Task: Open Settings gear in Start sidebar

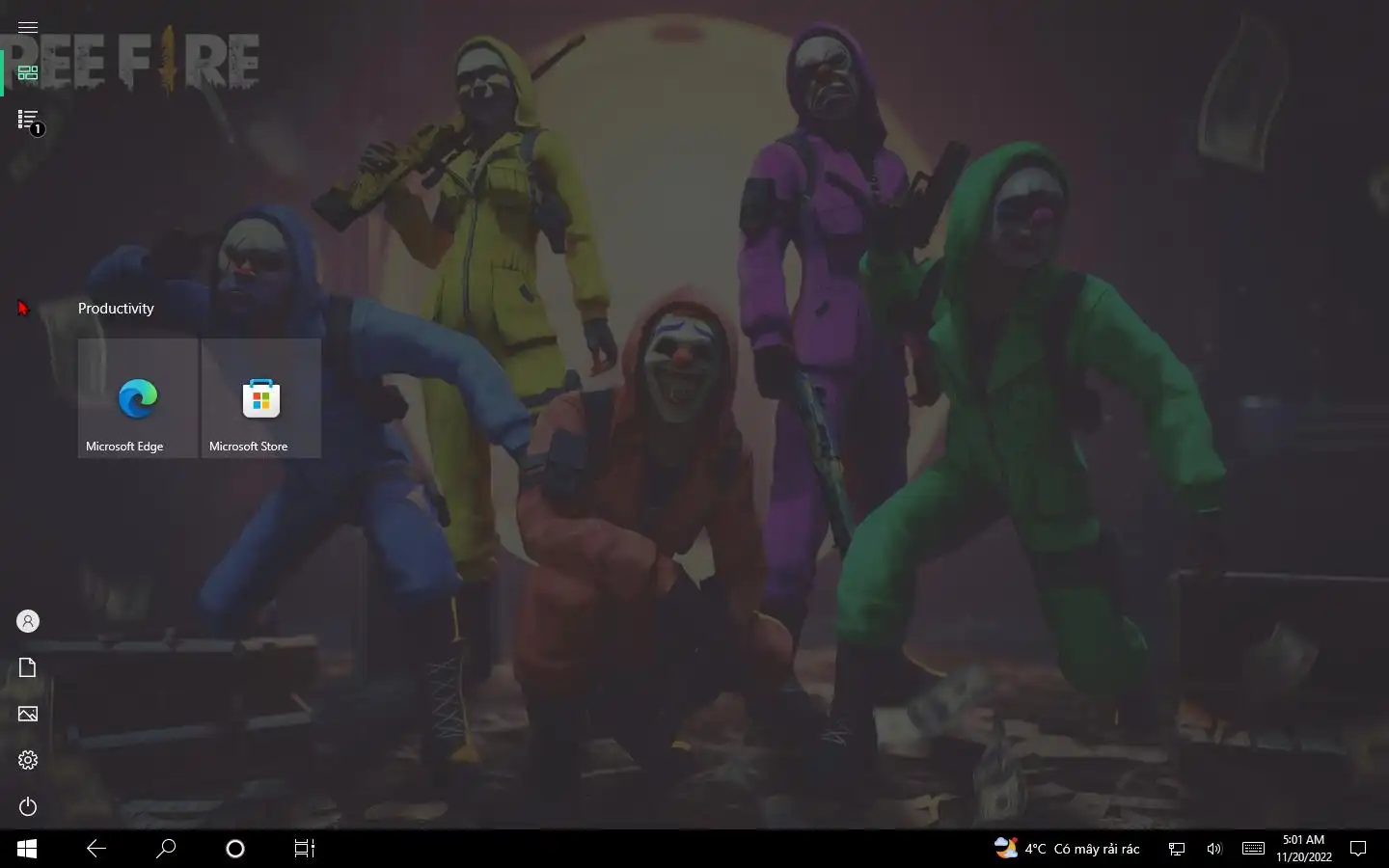Action: 27,760
